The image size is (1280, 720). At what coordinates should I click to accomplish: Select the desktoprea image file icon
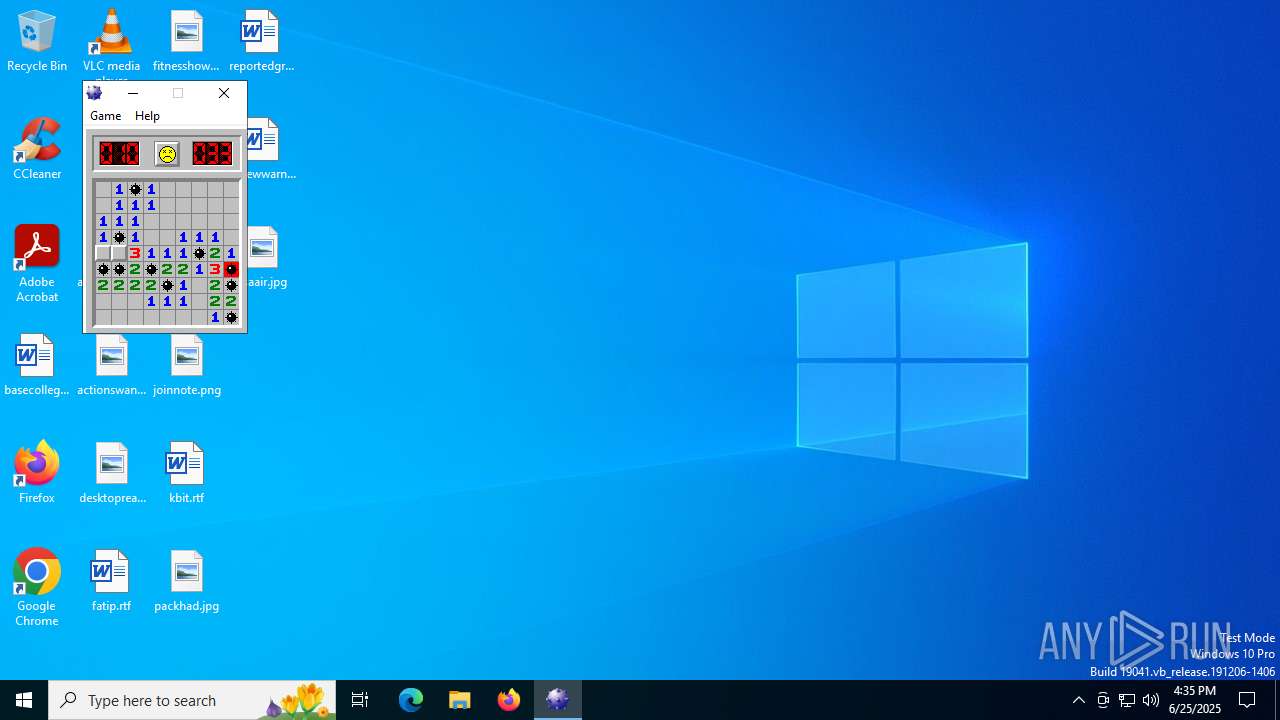(x=111, y=473)
